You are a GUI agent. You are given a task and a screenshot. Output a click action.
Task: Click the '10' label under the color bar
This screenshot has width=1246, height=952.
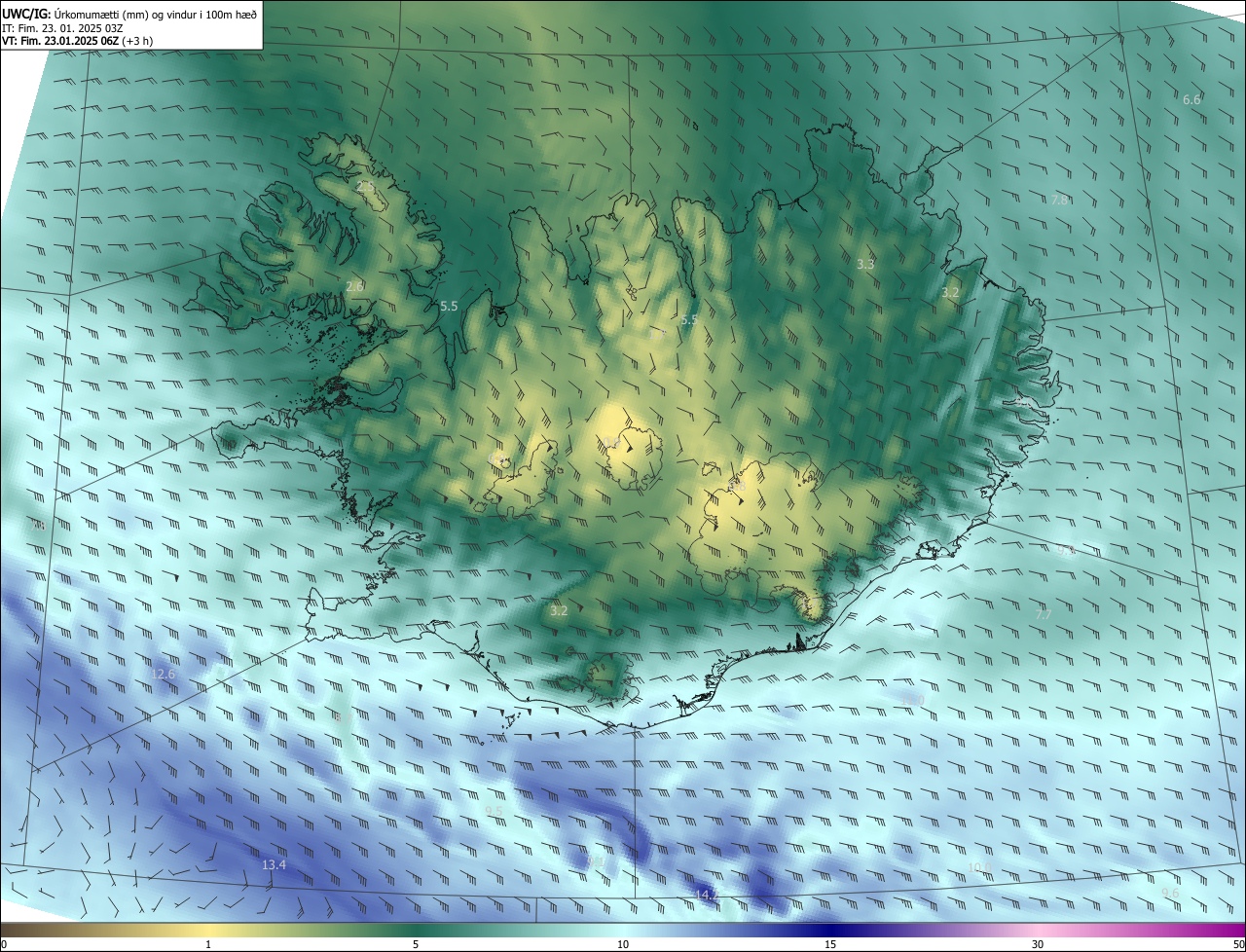(x=623, y=944)
